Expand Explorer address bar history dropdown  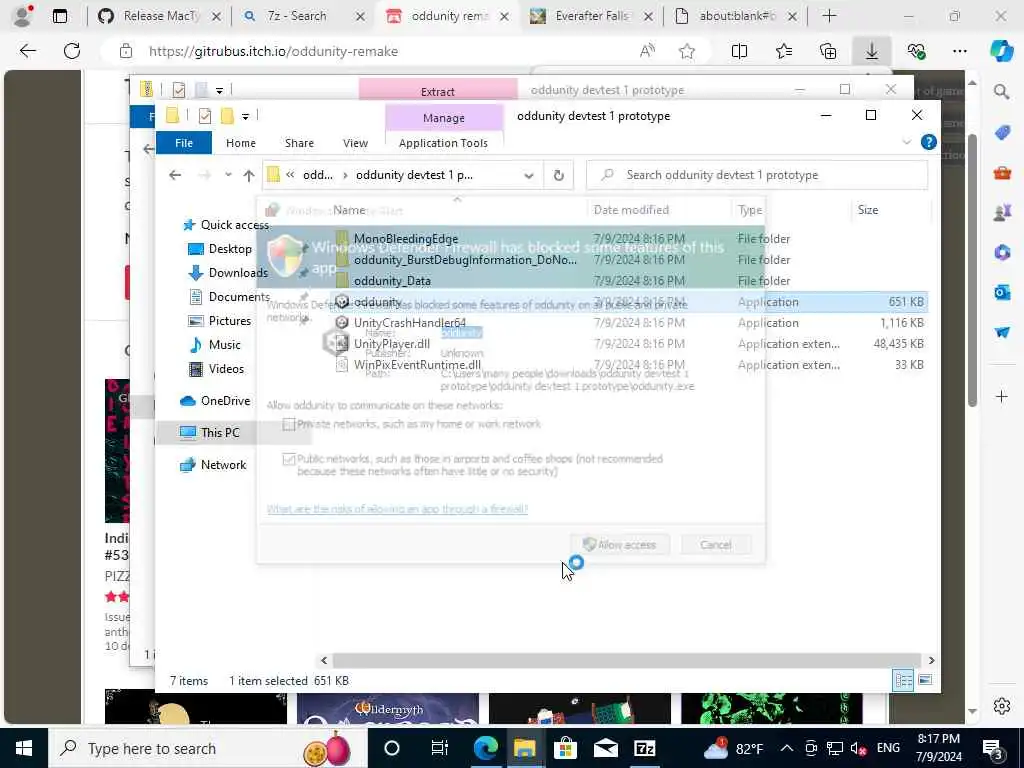pos(528,175)
